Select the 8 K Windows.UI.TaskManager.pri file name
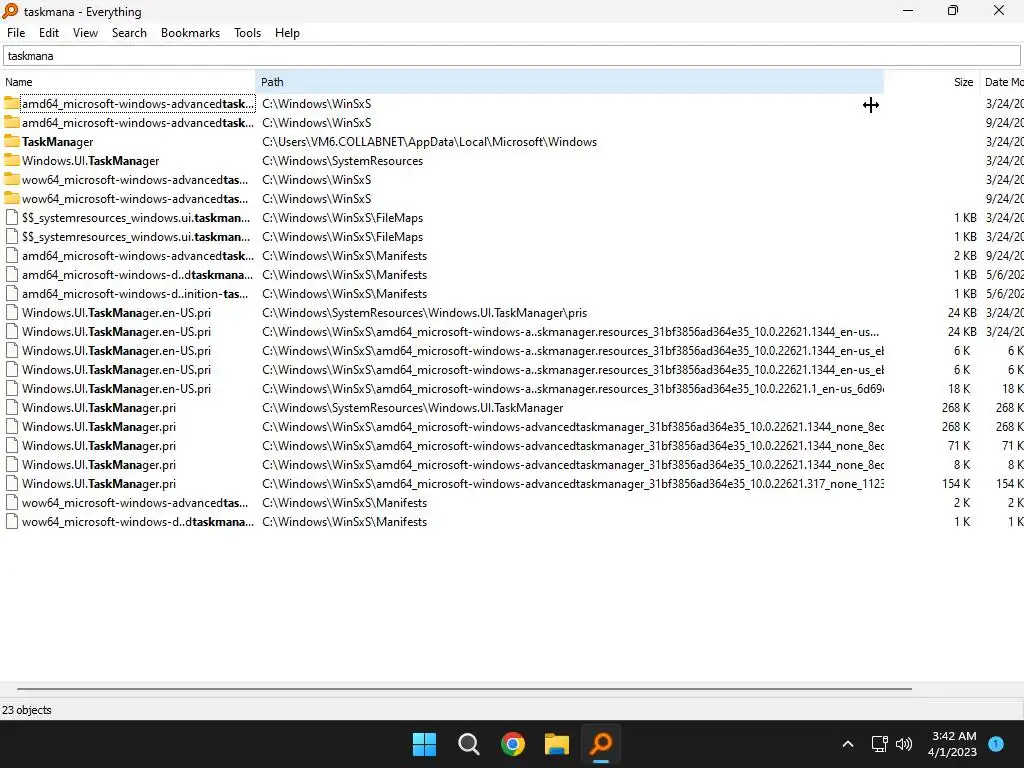The width and height of the screenshot is (1024, 768). pyautogui.click(x=99, y=465)
